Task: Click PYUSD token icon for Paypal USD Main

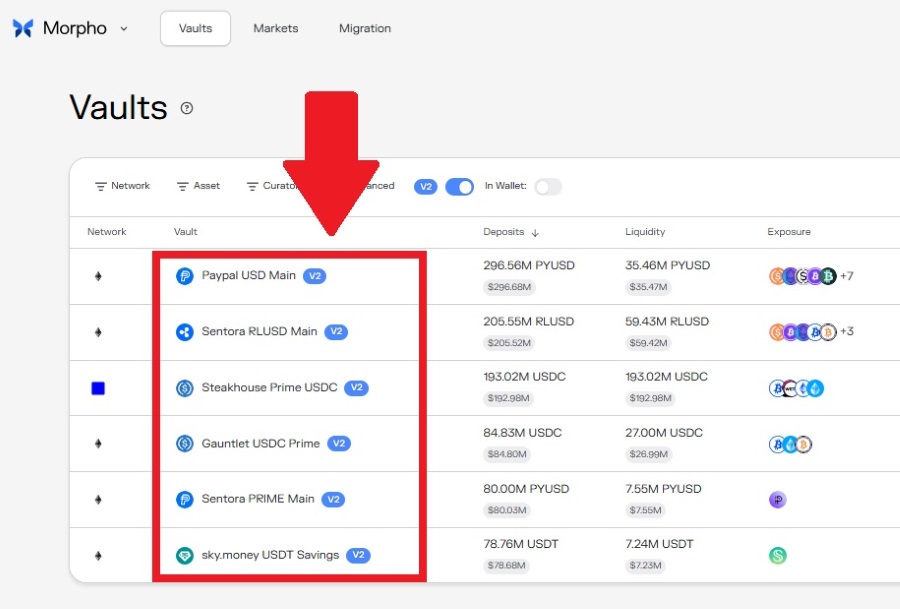Action: [184, 276]
